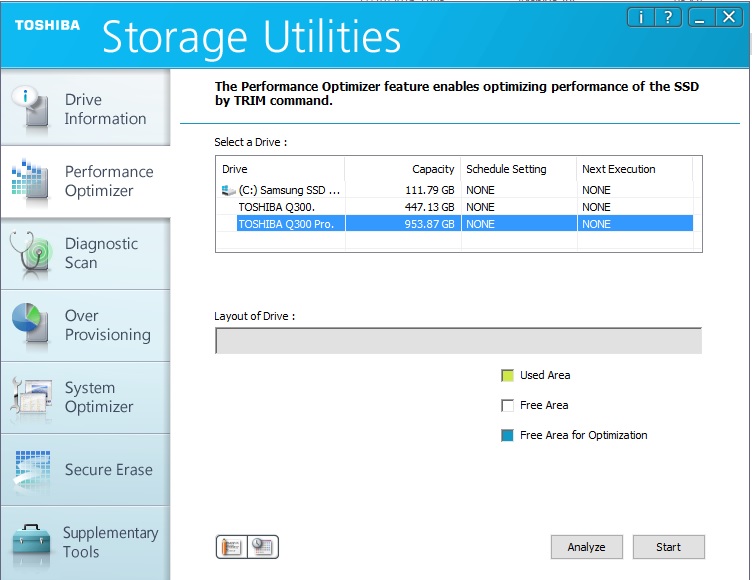Select the TOSHIBA Q300. drive row
752x580 pixels.
(x=456, y=207)
